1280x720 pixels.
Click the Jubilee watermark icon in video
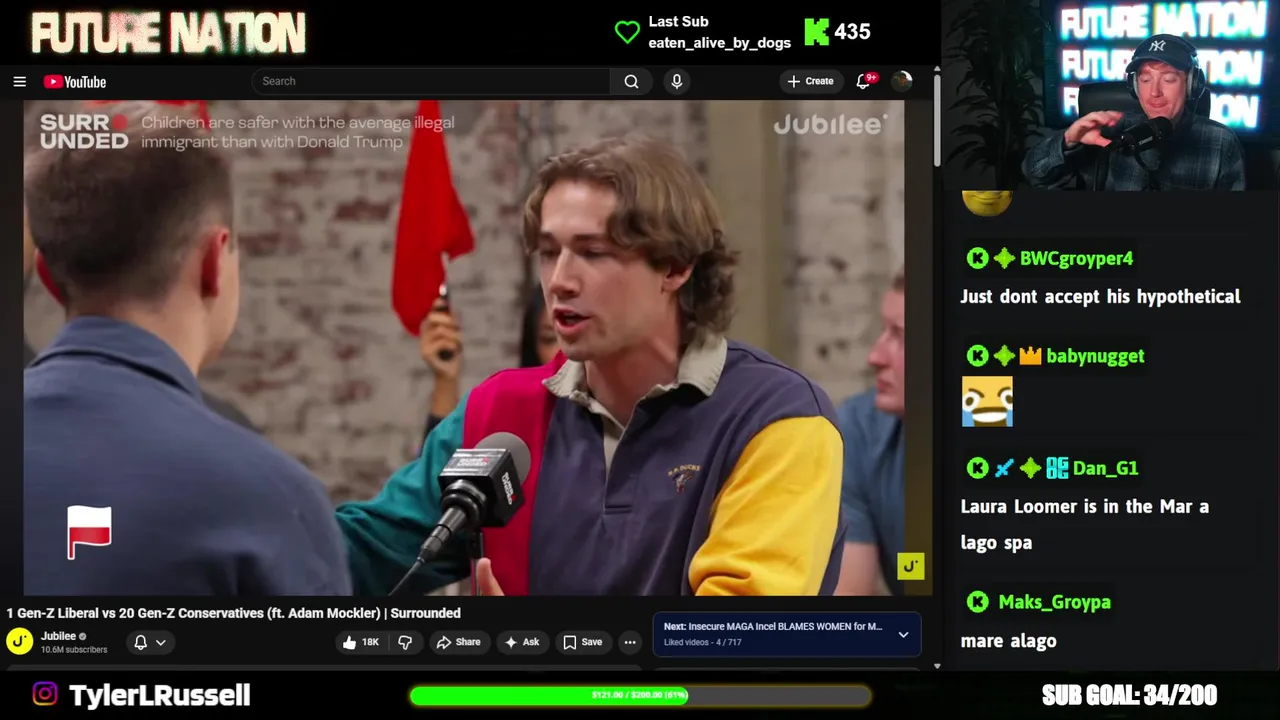tap(910, 566)
